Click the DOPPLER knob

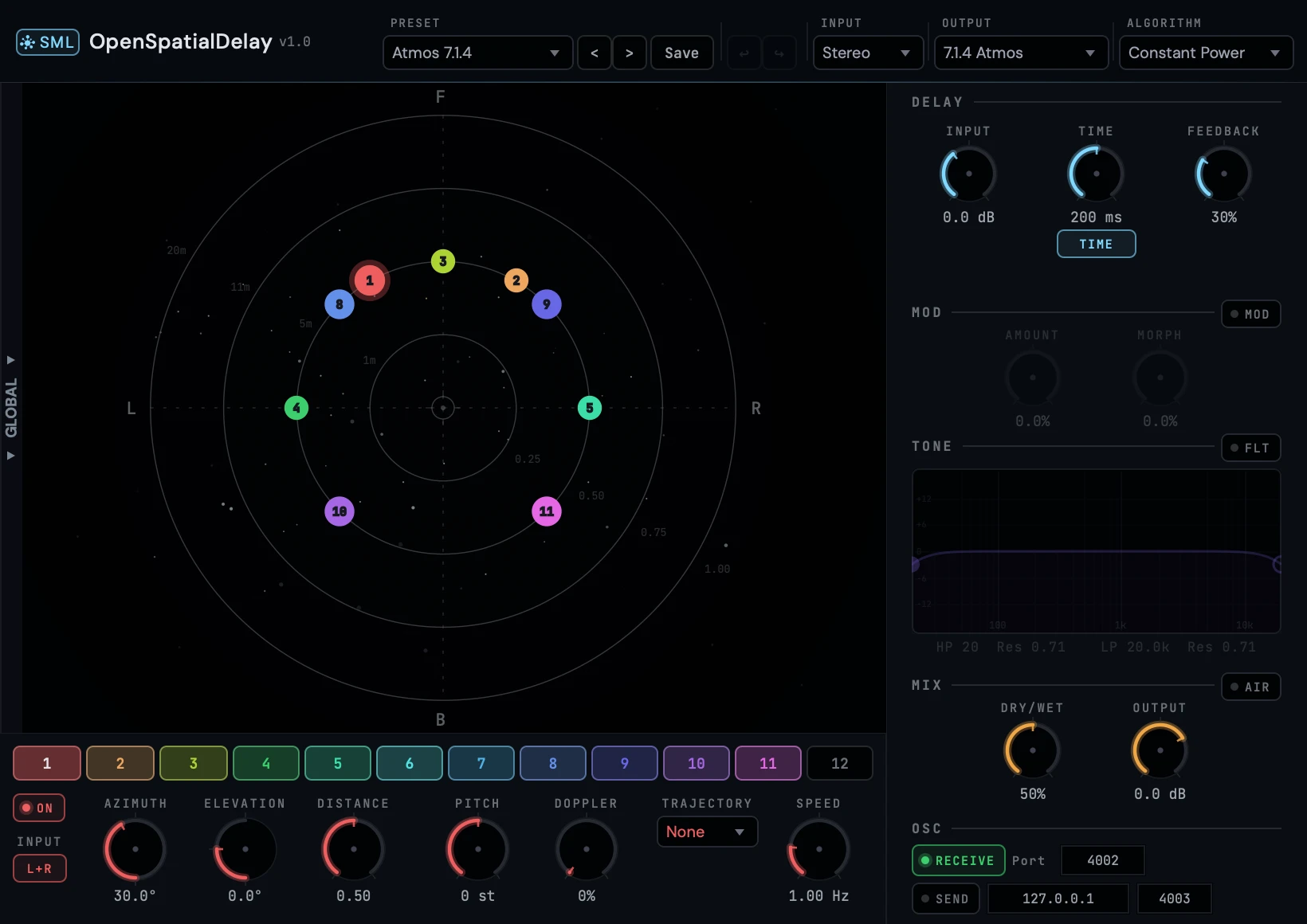click(587, 849)
